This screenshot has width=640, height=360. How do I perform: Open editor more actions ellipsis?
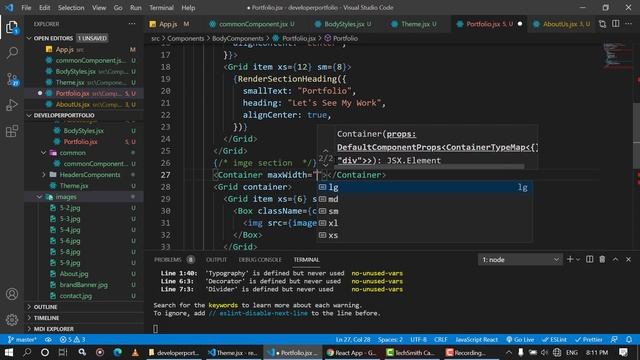click(629, 24)
